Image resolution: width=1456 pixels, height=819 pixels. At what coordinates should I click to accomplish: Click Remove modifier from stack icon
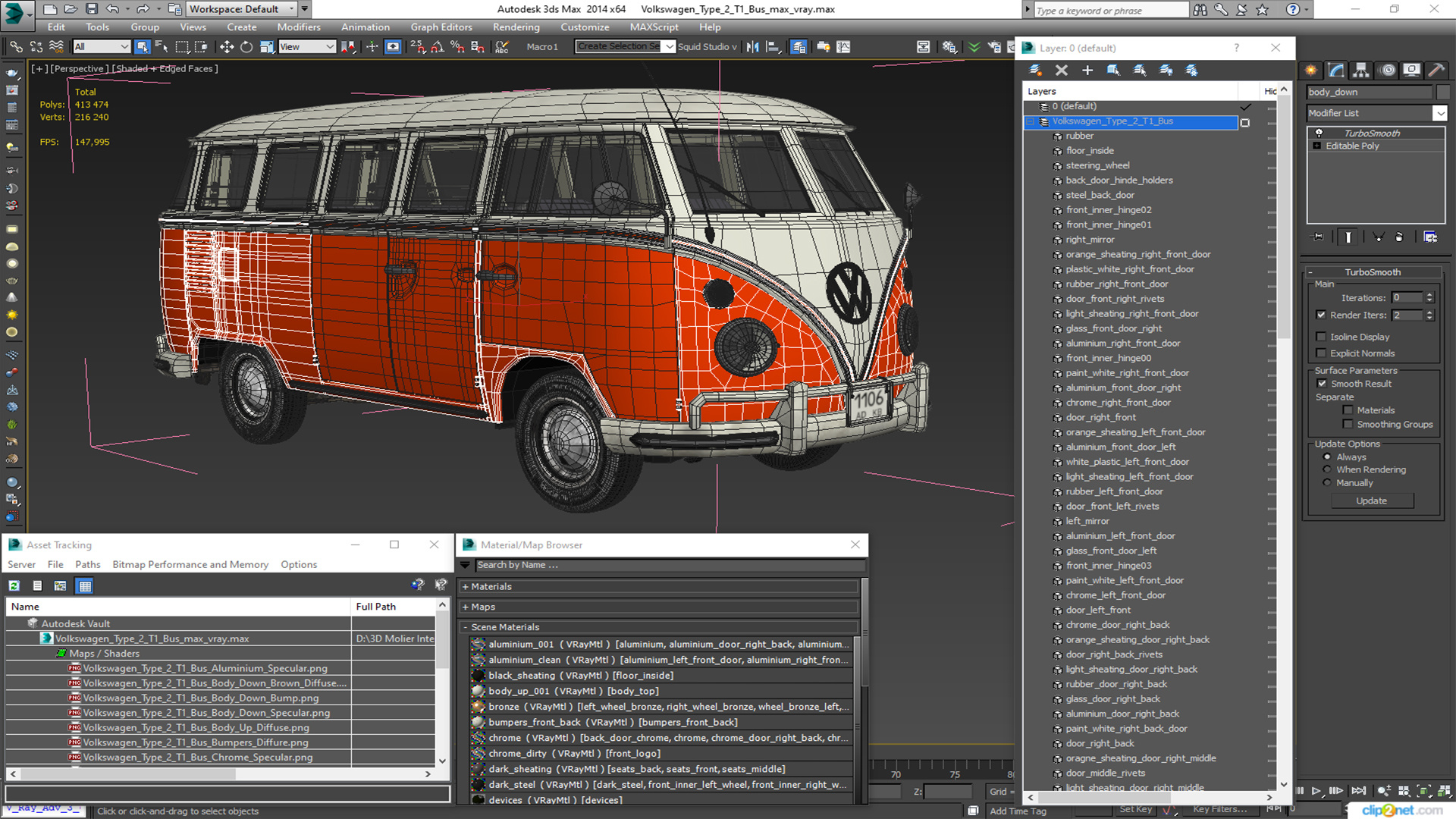[x=1399, y=237]
